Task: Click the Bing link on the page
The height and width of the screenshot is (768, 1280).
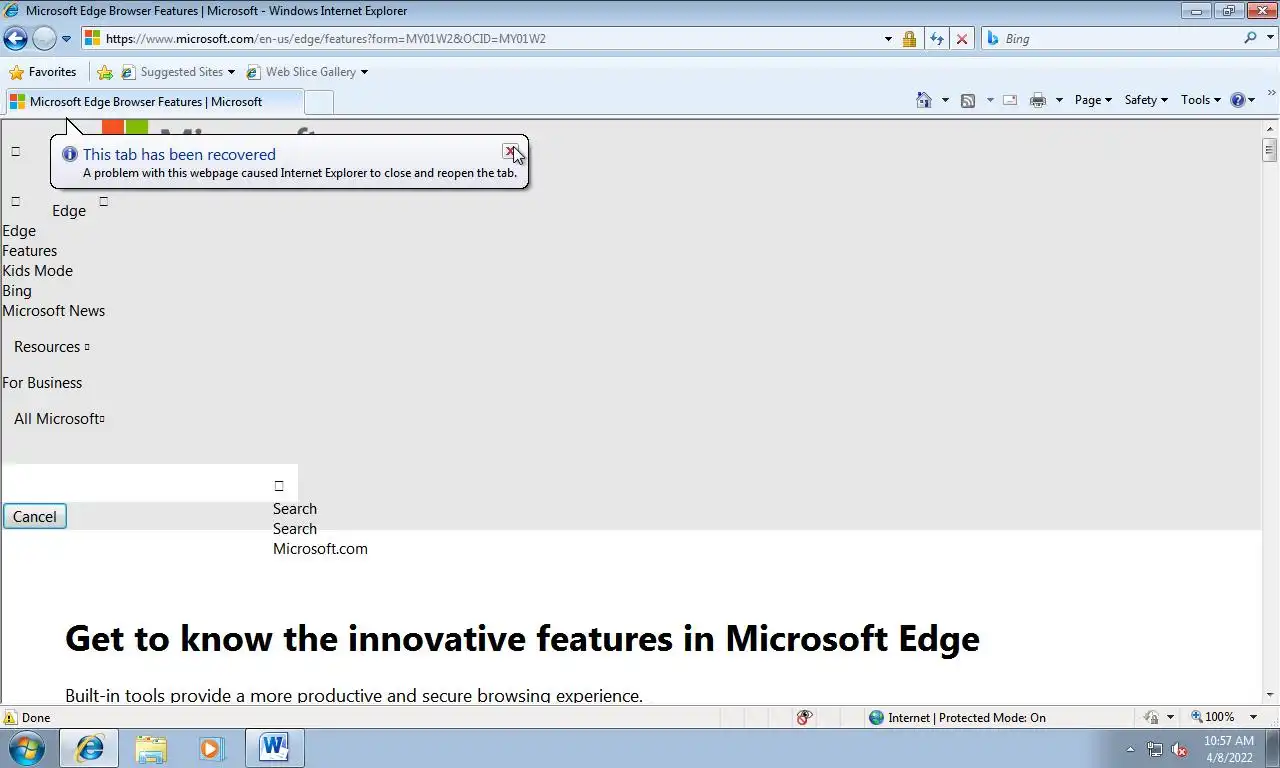Action: coord(17,291)
